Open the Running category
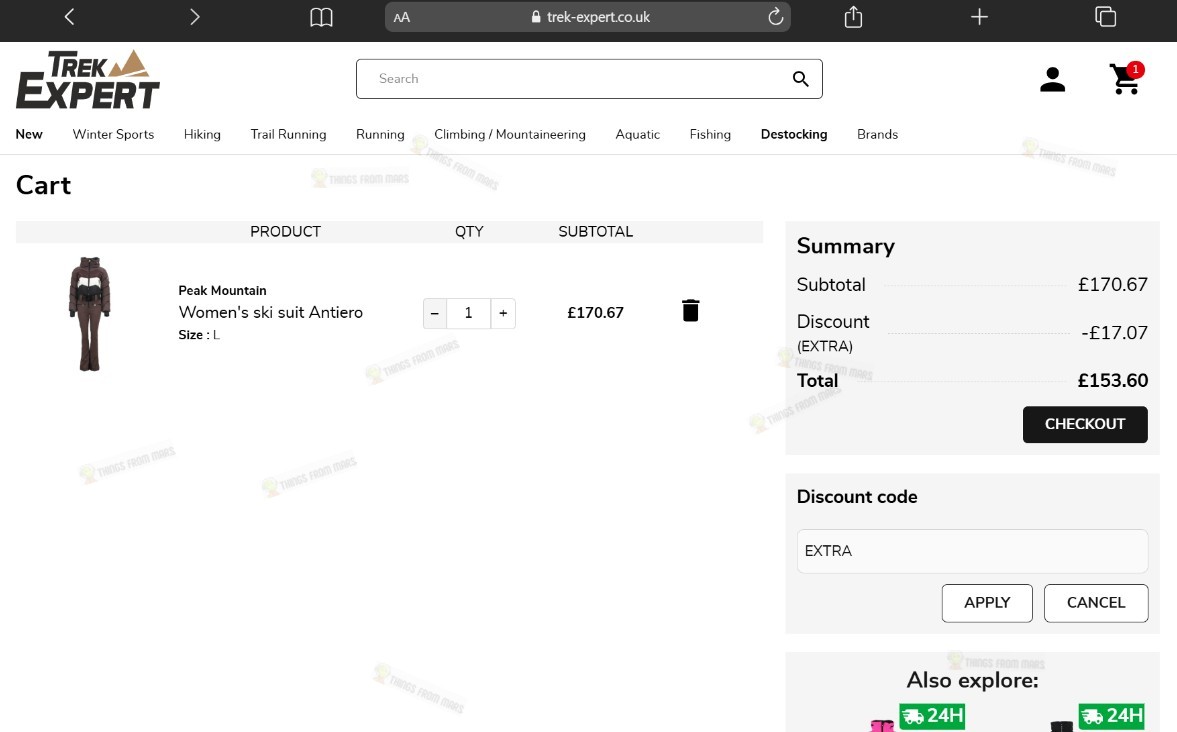The image size is (1177, 732). pyautogui.click(x=380, y=134)
